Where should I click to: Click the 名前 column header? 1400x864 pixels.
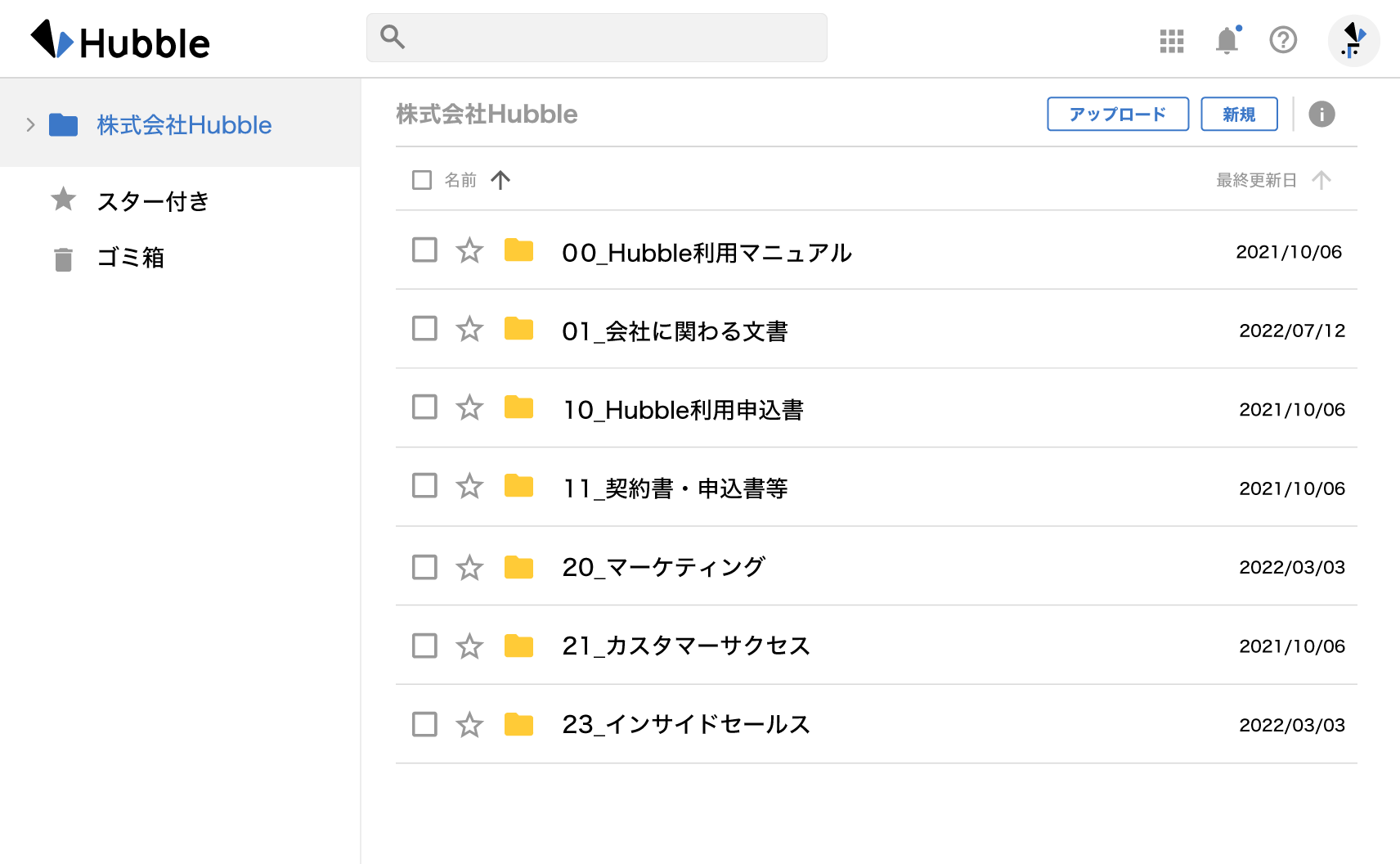(460, 180)
